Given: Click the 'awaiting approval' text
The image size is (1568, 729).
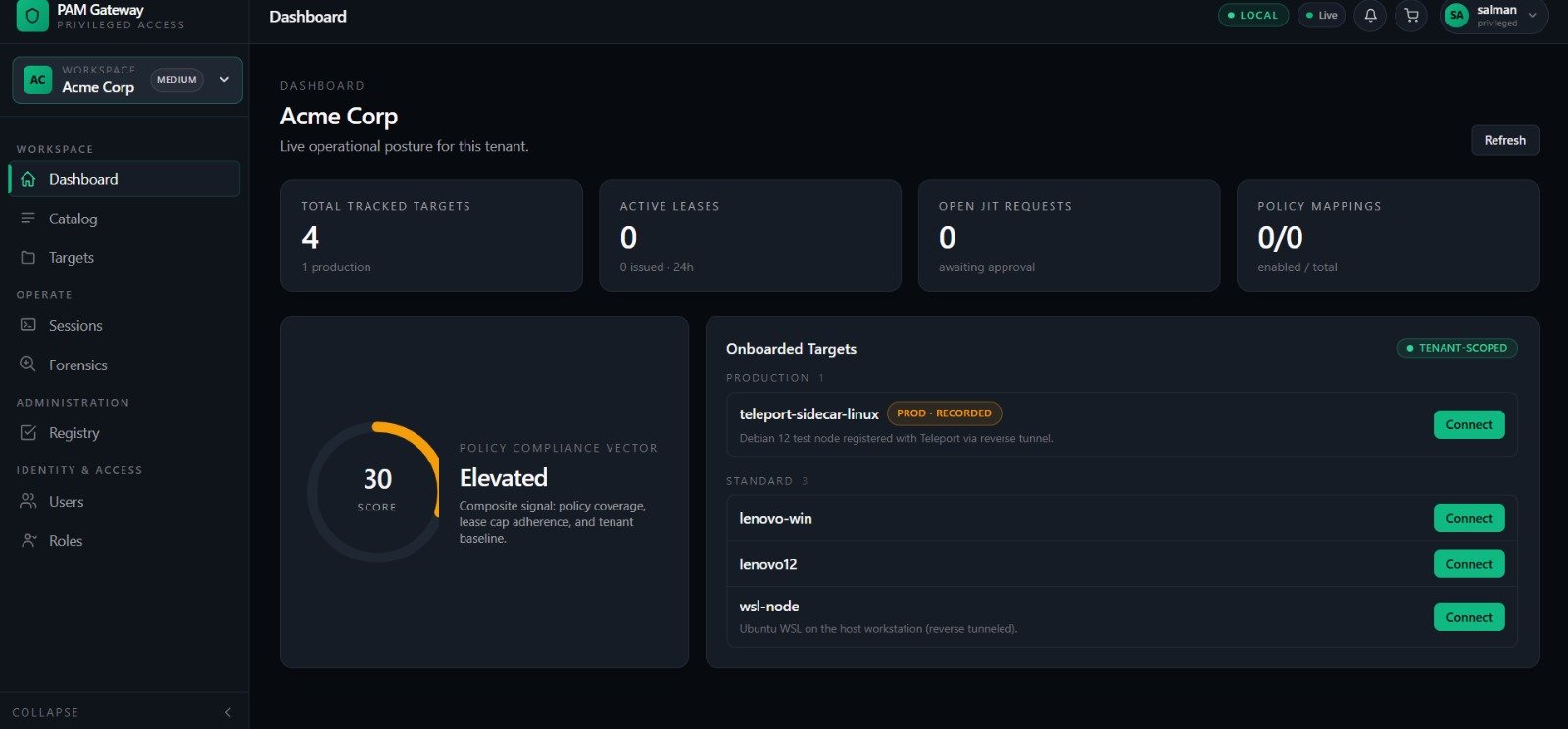Looking at the screenshot, I should tap(986, 267).
